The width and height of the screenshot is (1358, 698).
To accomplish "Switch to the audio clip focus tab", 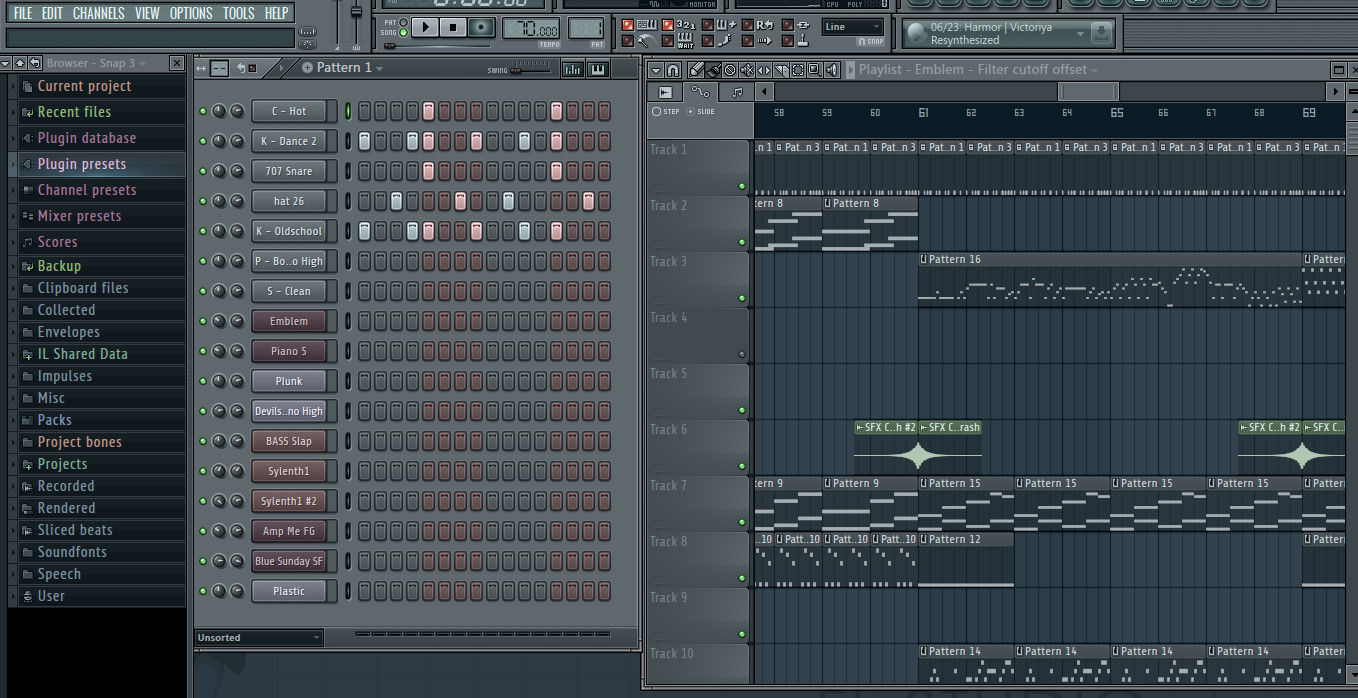I will click(x=665, y=92).
